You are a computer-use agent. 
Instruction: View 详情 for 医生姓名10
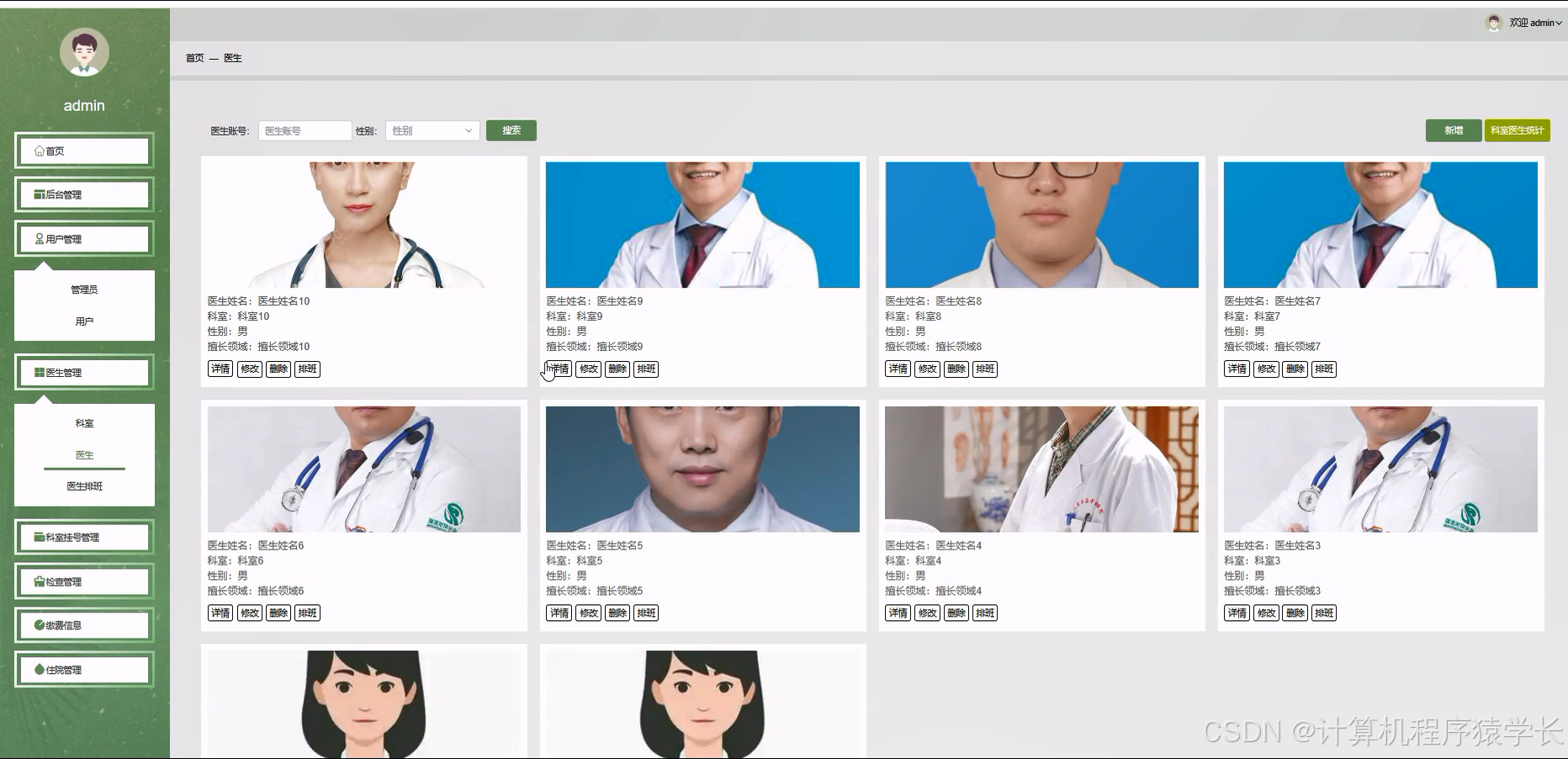click(x=220, y=369)
